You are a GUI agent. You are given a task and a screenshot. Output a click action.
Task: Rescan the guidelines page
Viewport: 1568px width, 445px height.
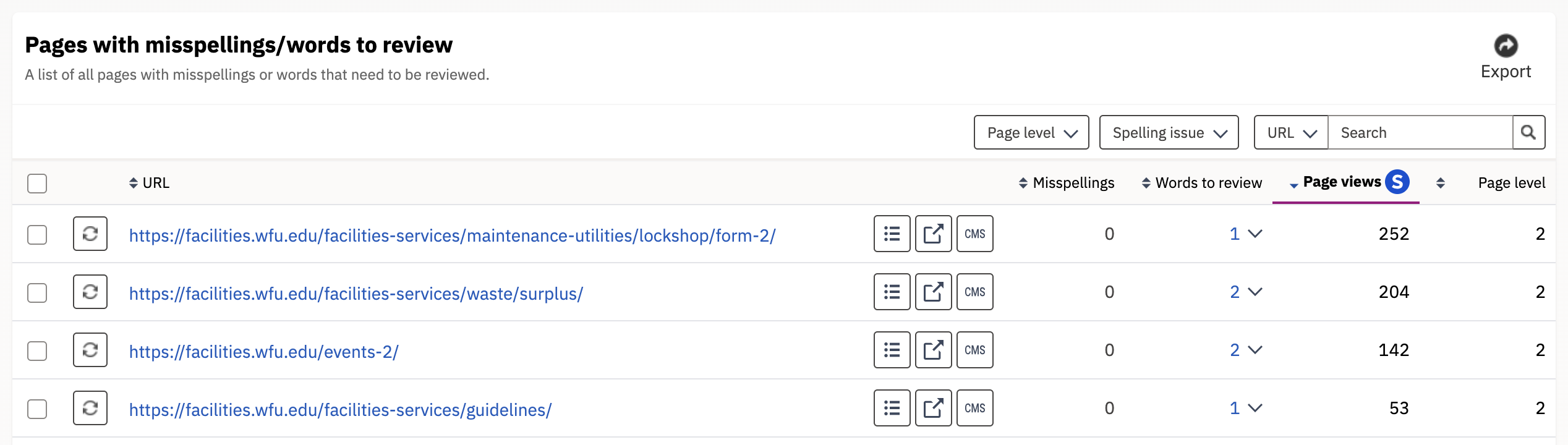[90, 408]
